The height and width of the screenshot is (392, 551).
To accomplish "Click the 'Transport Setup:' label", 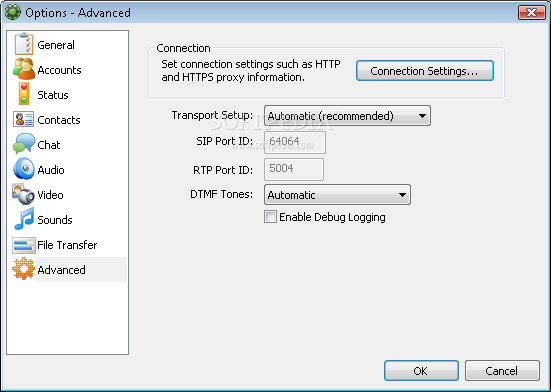I will tap(212, 115).
